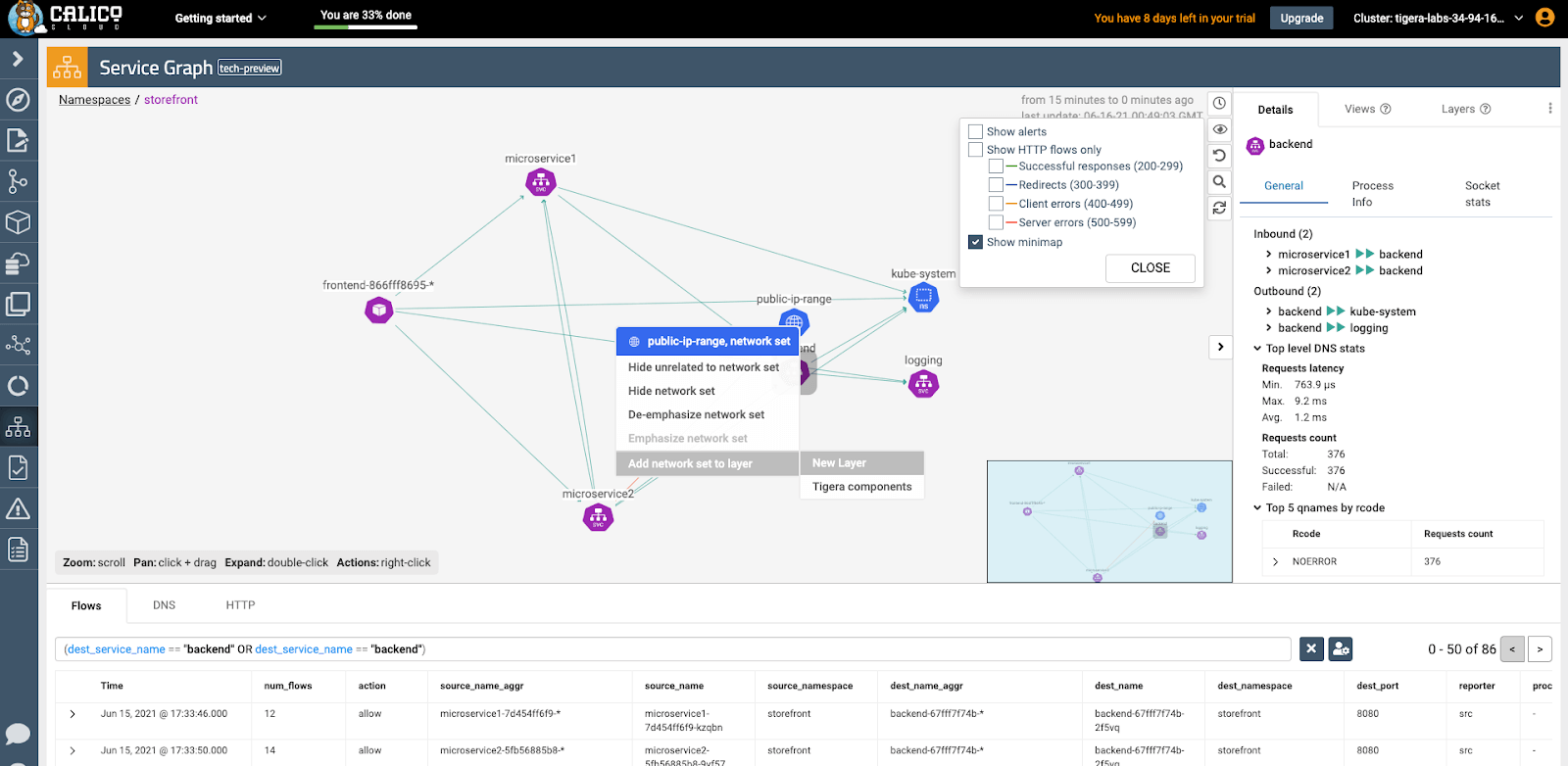This screenshot has width=1568, height=766.
Task: Open the details panel kebab menu
Action: tap(1549, 109)
